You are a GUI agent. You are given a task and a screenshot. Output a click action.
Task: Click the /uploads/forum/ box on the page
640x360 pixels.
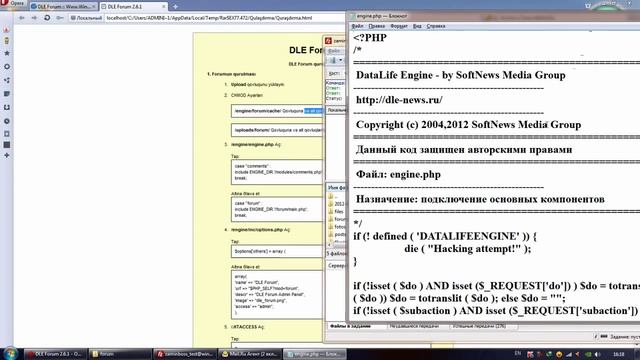point(277,130)
